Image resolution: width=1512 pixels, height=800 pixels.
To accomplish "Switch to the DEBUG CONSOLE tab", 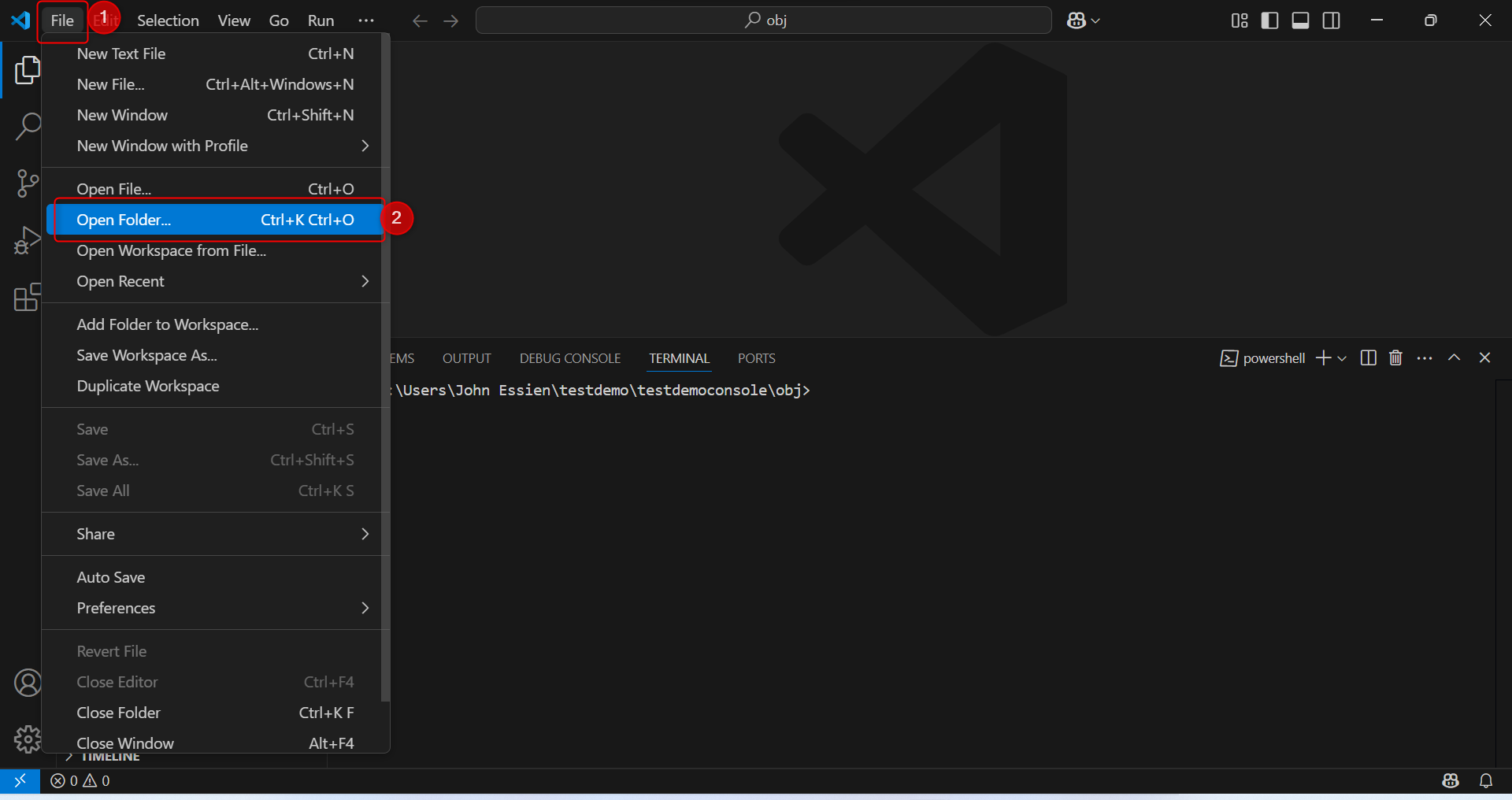I will (570, 358).
